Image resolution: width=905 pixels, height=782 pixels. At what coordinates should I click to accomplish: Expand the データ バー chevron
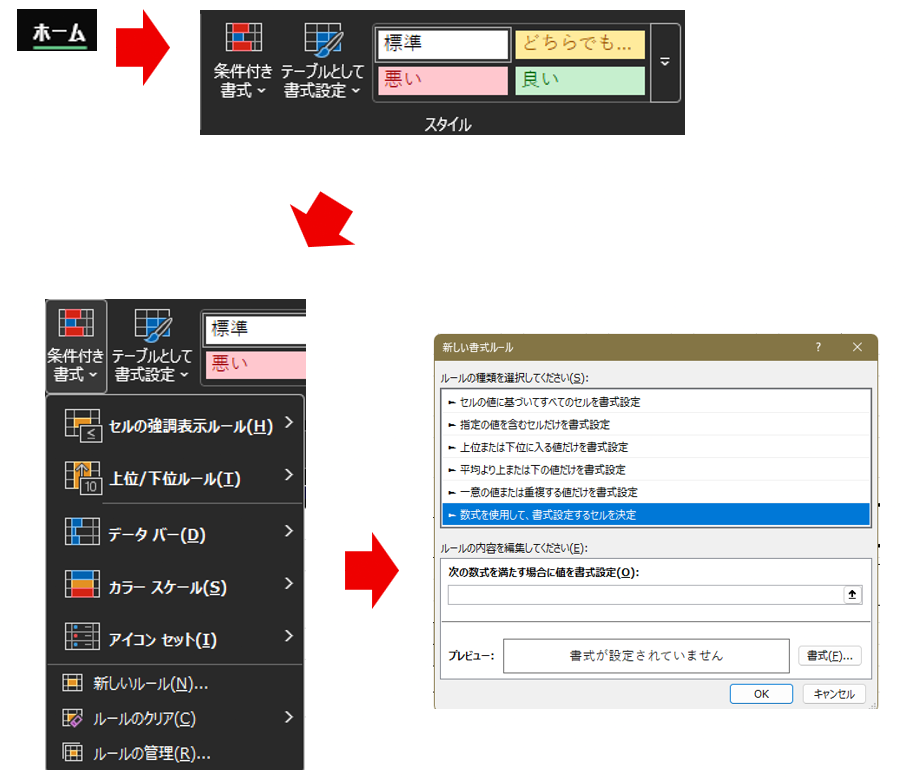(289, 531)
